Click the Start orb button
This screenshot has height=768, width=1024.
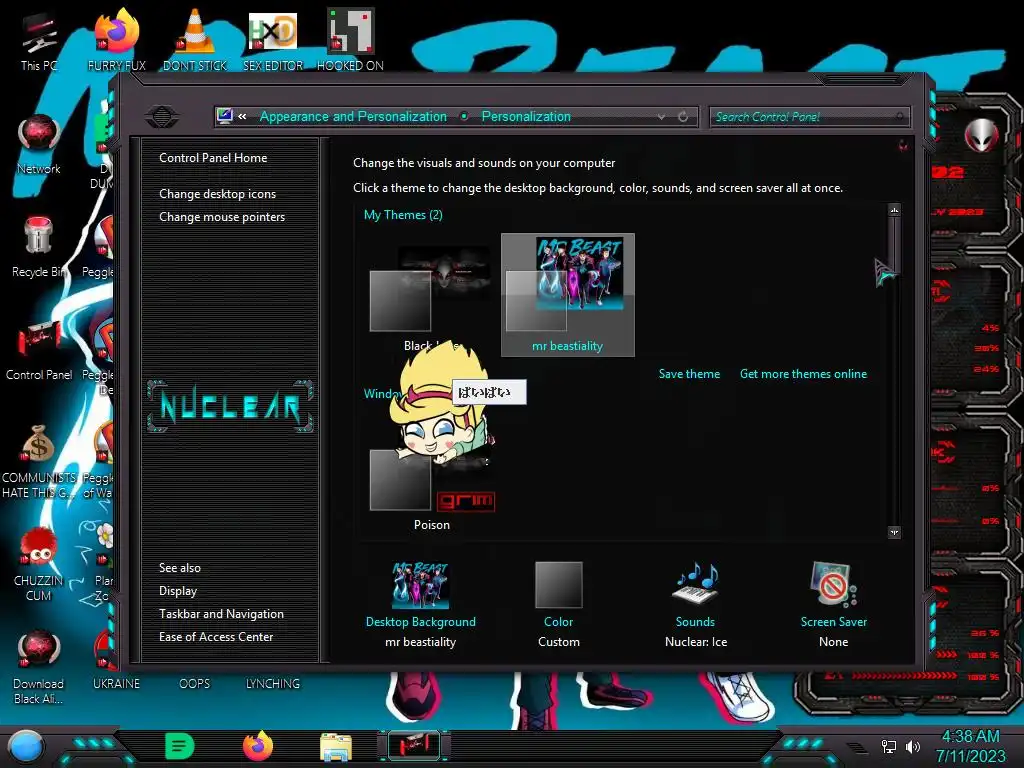26,746
